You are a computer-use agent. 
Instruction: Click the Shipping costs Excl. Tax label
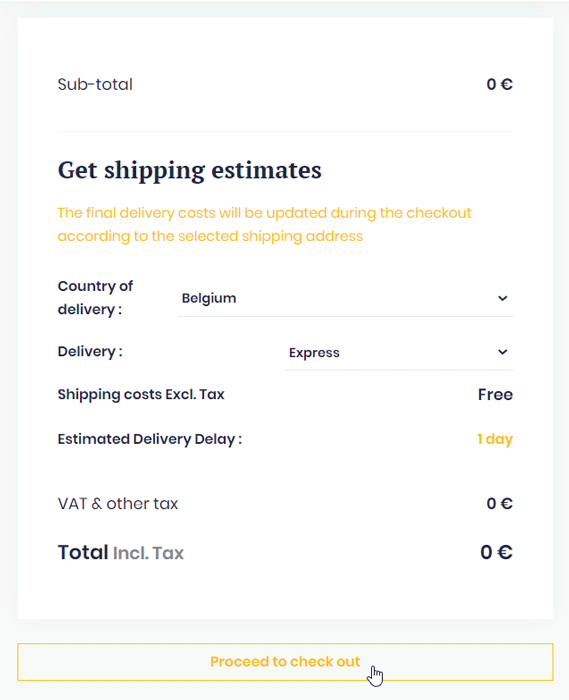point(141,395)
